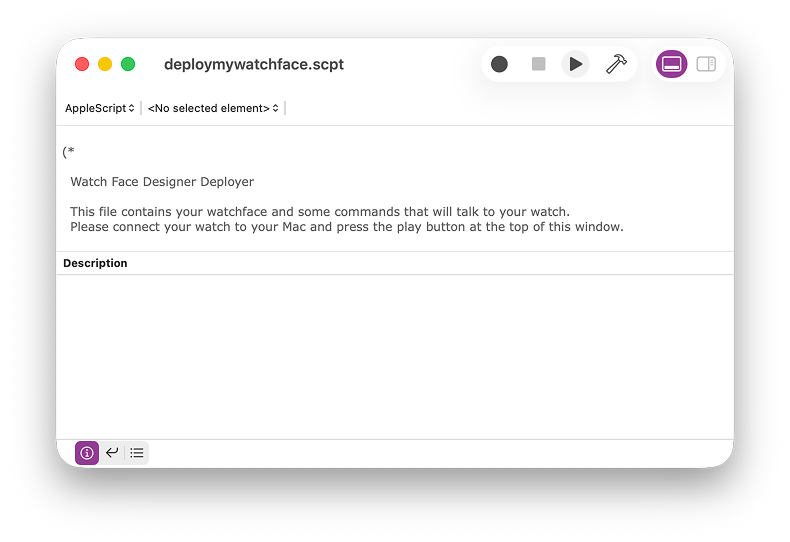The width and height of the screenshot is (790, 542).
Task: Place cursor on Watch Face Designer Deployer line
Action: tap(162, 182)
